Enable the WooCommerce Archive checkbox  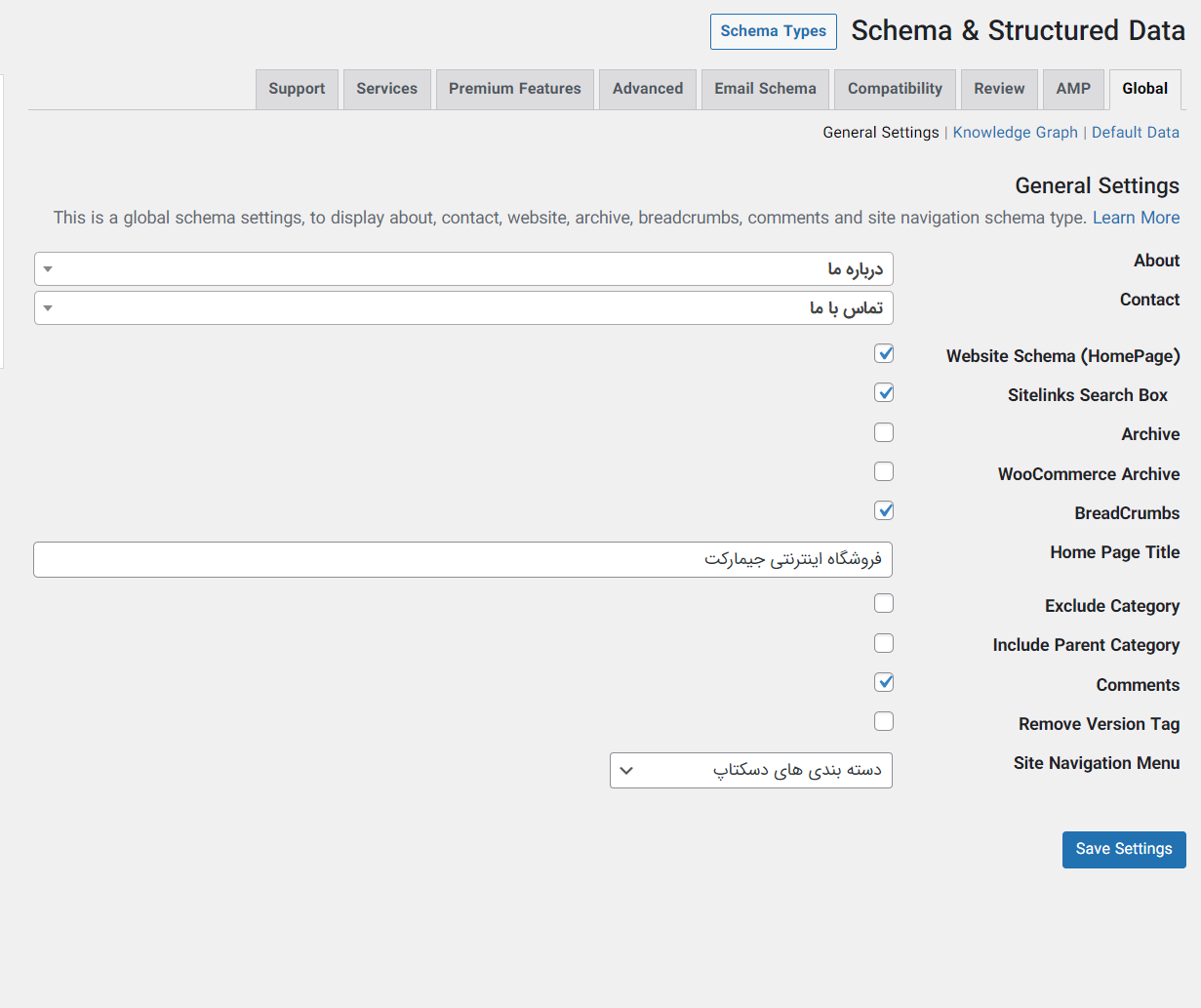click(884, 472)
